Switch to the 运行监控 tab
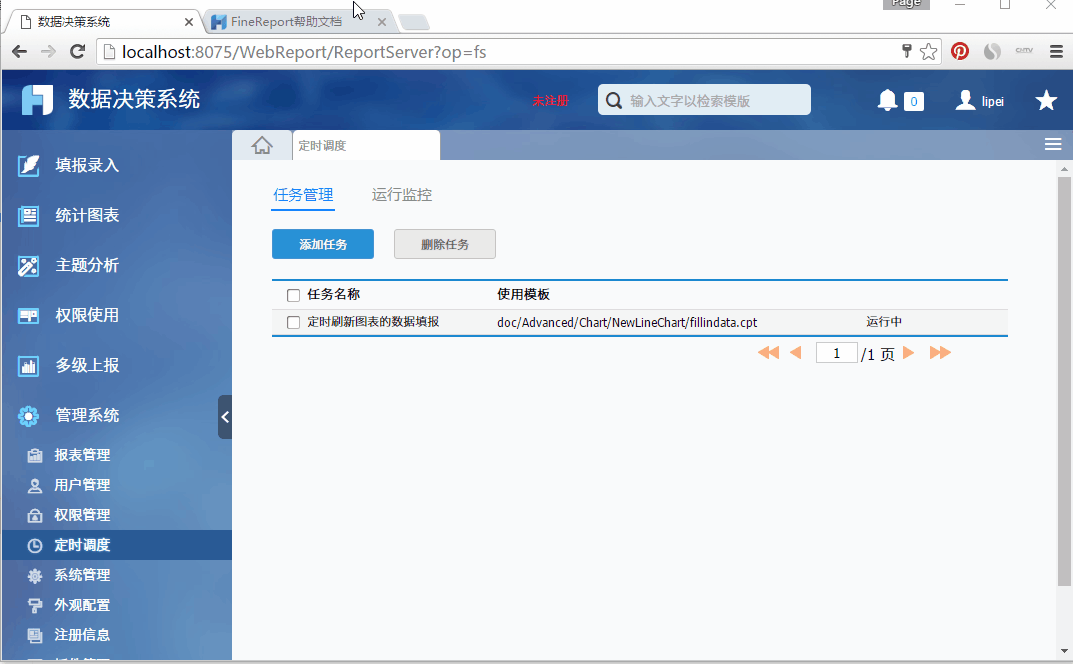Viewport: 1073px width, 664px height. [402, 195]
